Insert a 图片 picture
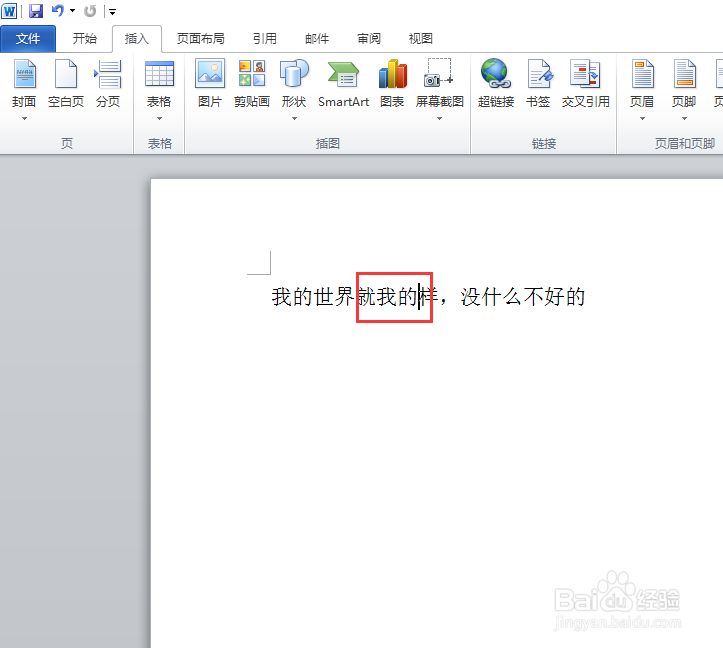 [210, 84]
